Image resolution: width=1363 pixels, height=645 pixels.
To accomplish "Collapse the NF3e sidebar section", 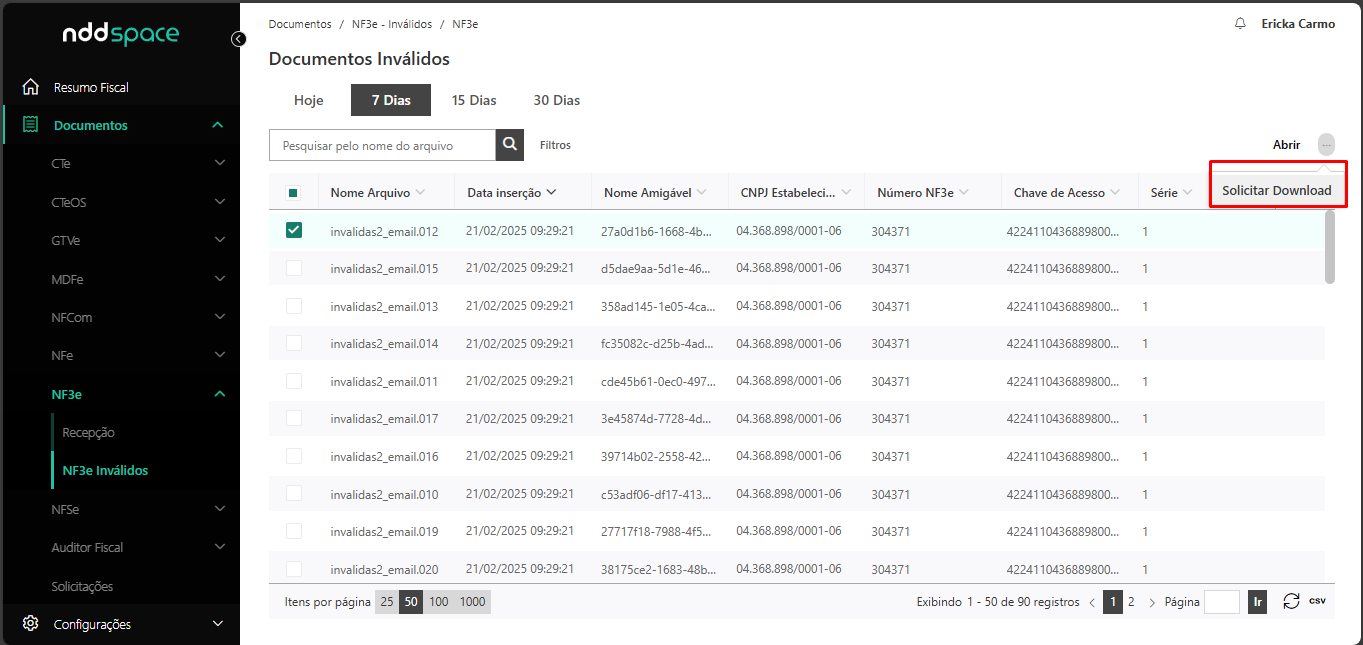I will [220, 394].
